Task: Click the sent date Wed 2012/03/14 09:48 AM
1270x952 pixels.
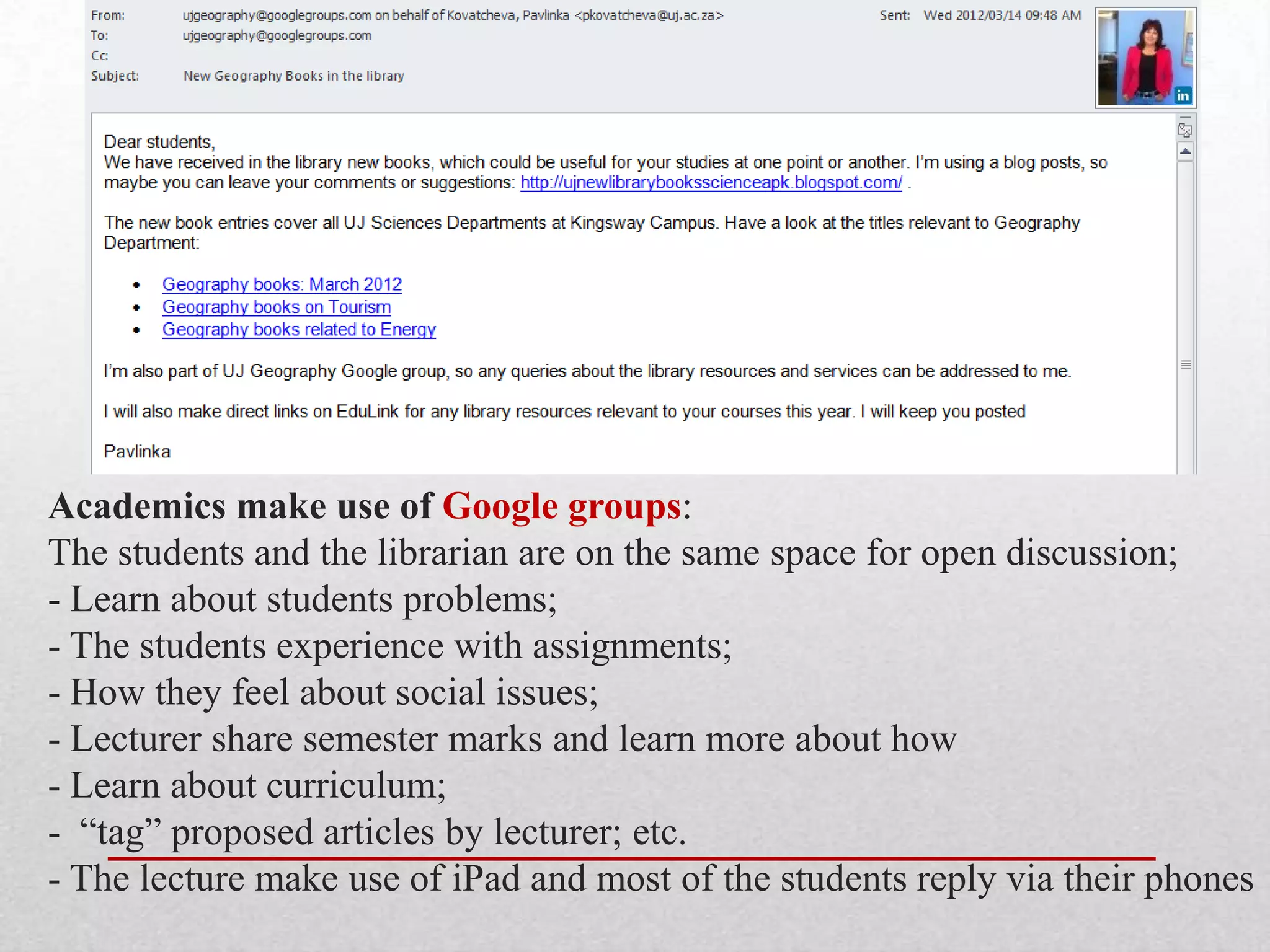Action: (x=1002, y=15)
